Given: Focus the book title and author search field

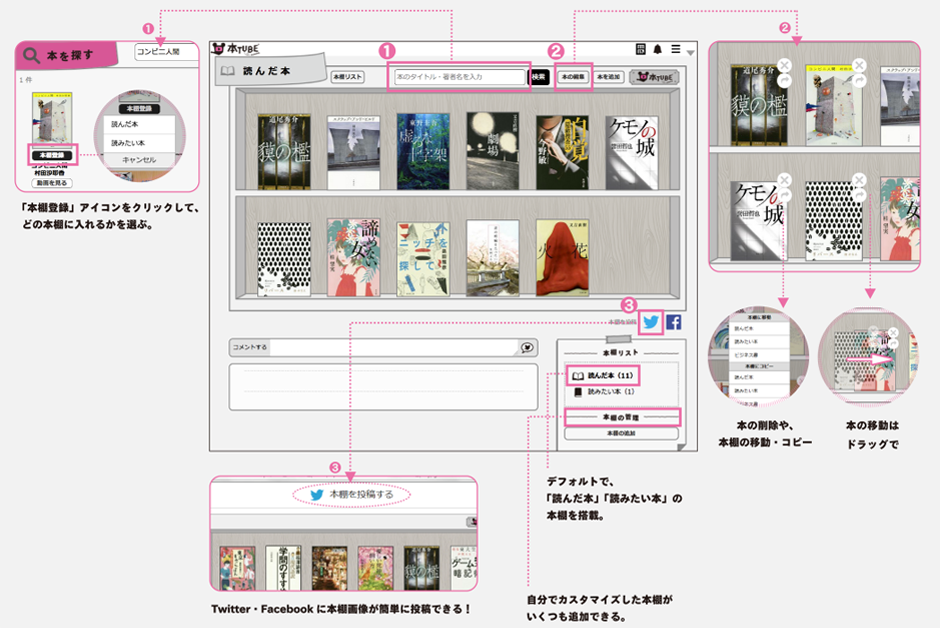Looking at the screenshot, I should tap(460, 77).
